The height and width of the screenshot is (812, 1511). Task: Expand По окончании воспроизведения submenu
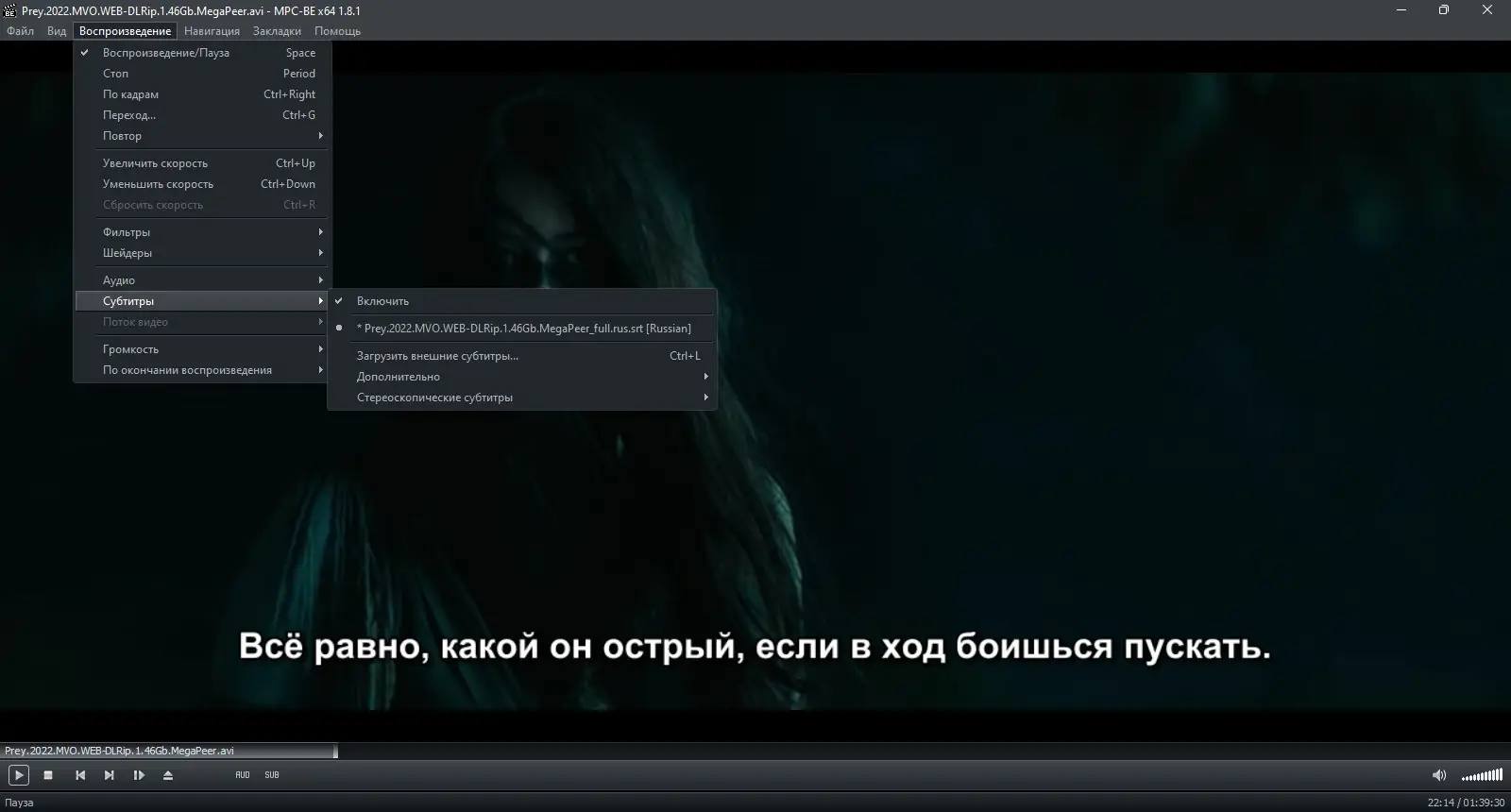[202, 370]
